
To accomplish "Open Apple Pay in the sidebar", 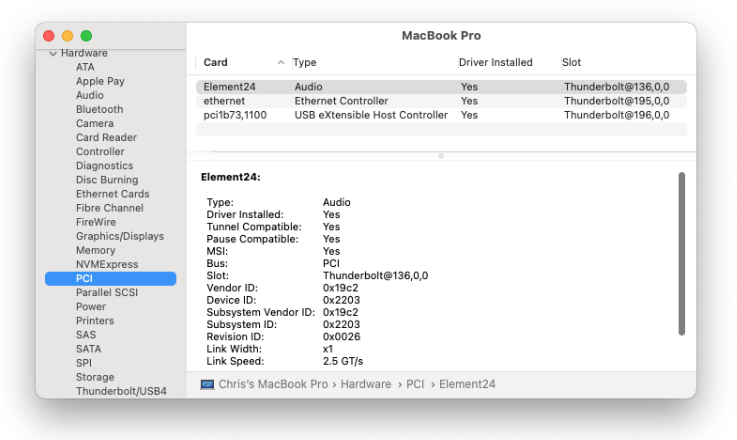I will [x=100, y=81].
